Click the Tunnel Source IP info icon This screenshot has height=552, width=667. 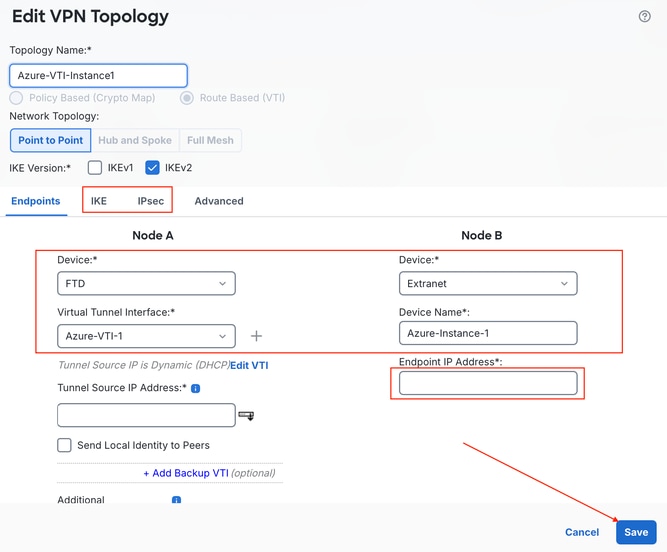click(x=196, y=388)
